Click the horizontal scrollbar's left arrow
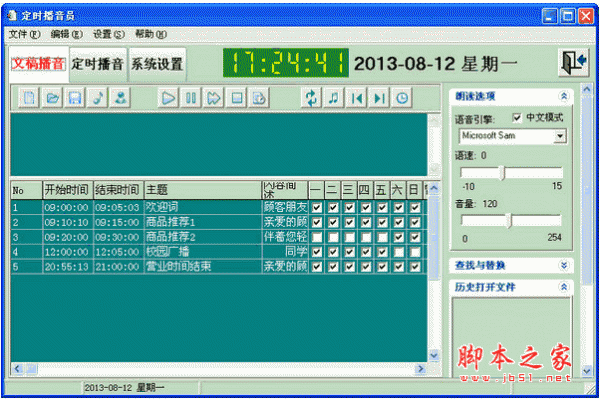Viewport: 600px width, 399px height. pyautogui.click(x=17, y=369)
